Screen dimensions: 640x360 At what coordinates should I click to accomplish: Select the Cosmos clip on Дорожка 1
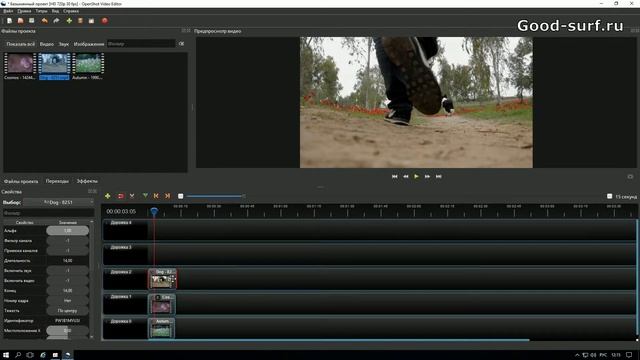coord(162,304)
